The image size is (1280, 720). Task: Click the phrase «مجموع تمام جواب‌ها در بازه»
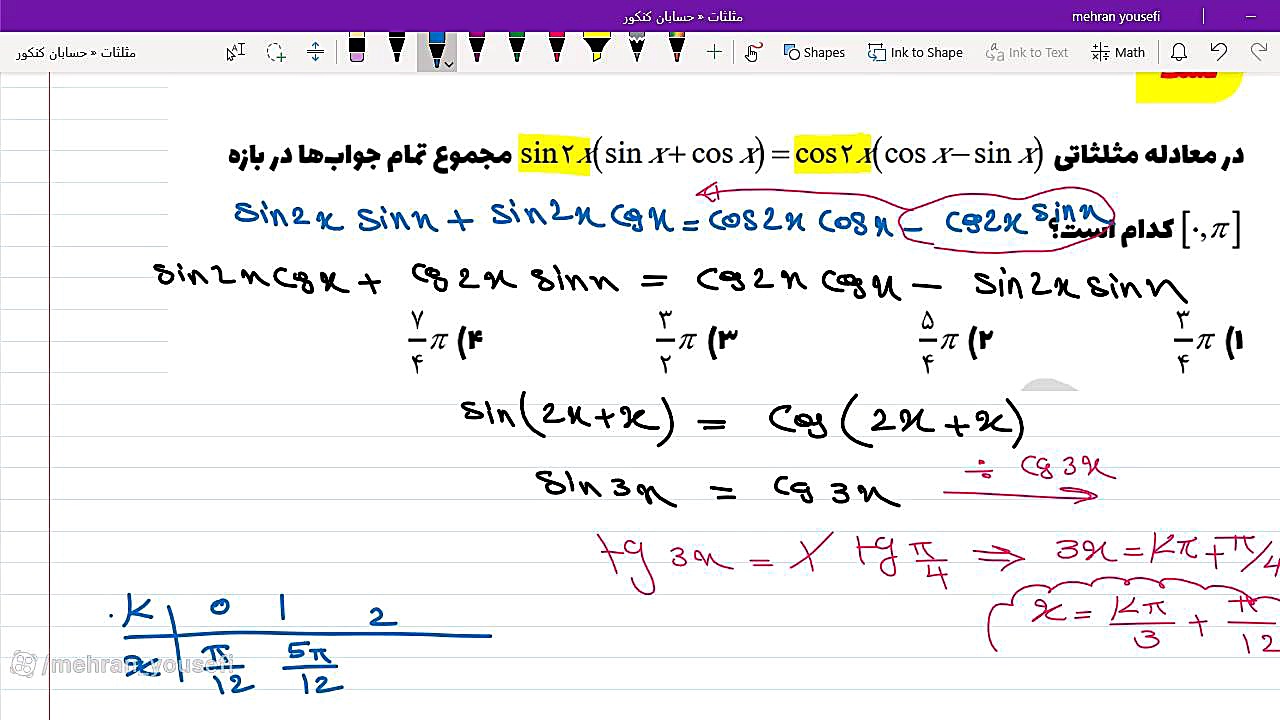(371, 155)
